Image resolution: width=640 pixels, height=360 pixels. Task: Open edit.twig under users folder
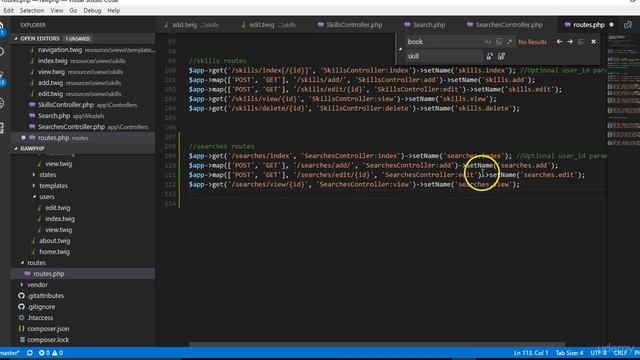point(57,208)
